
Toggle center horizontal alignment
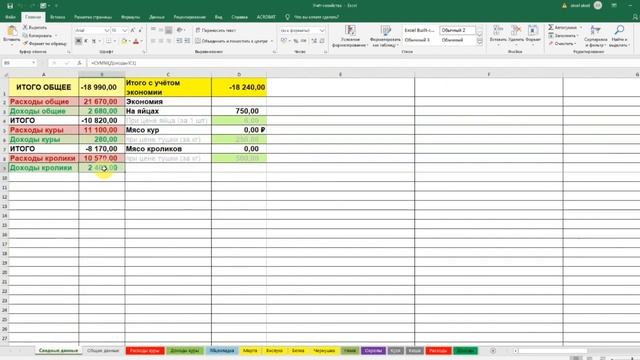pos(161,41)
